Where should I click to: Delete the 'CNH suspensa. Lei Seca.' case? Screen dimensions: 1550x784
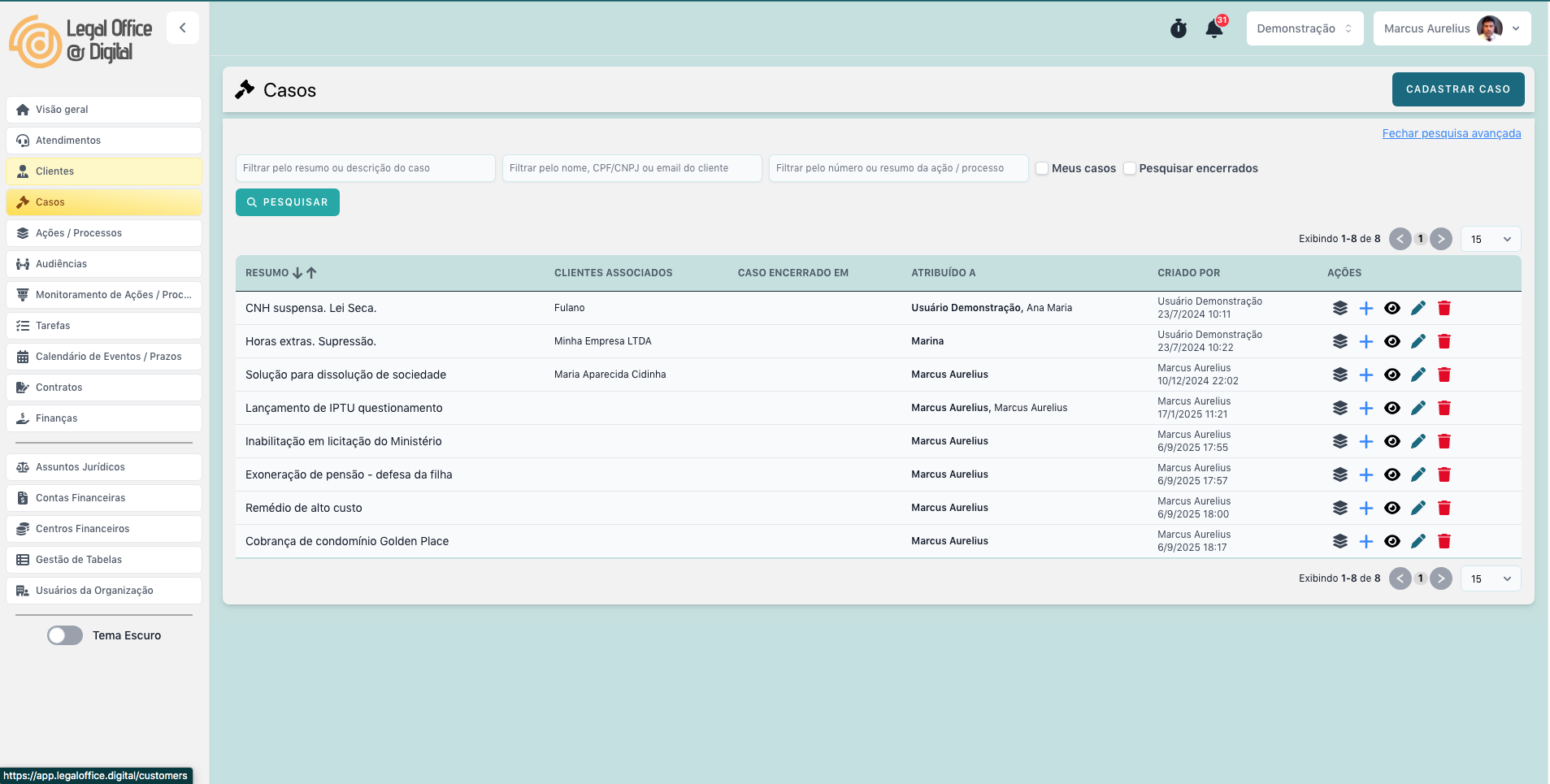[1444, 308]
